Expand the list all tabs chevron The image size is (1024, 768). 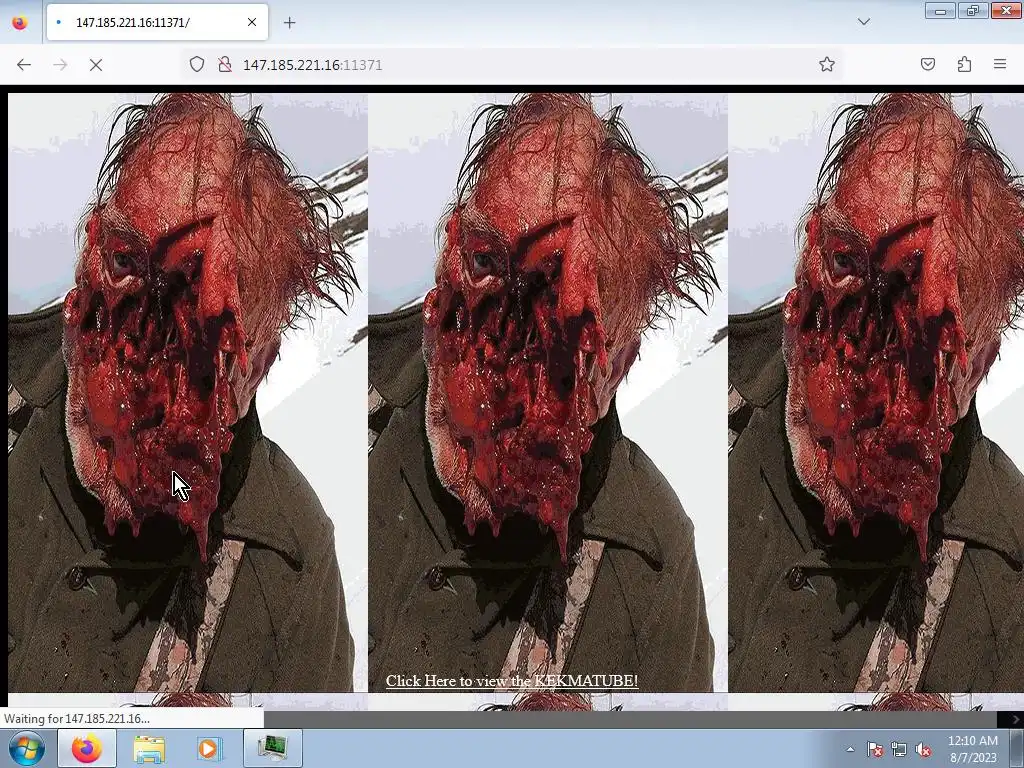864,22
